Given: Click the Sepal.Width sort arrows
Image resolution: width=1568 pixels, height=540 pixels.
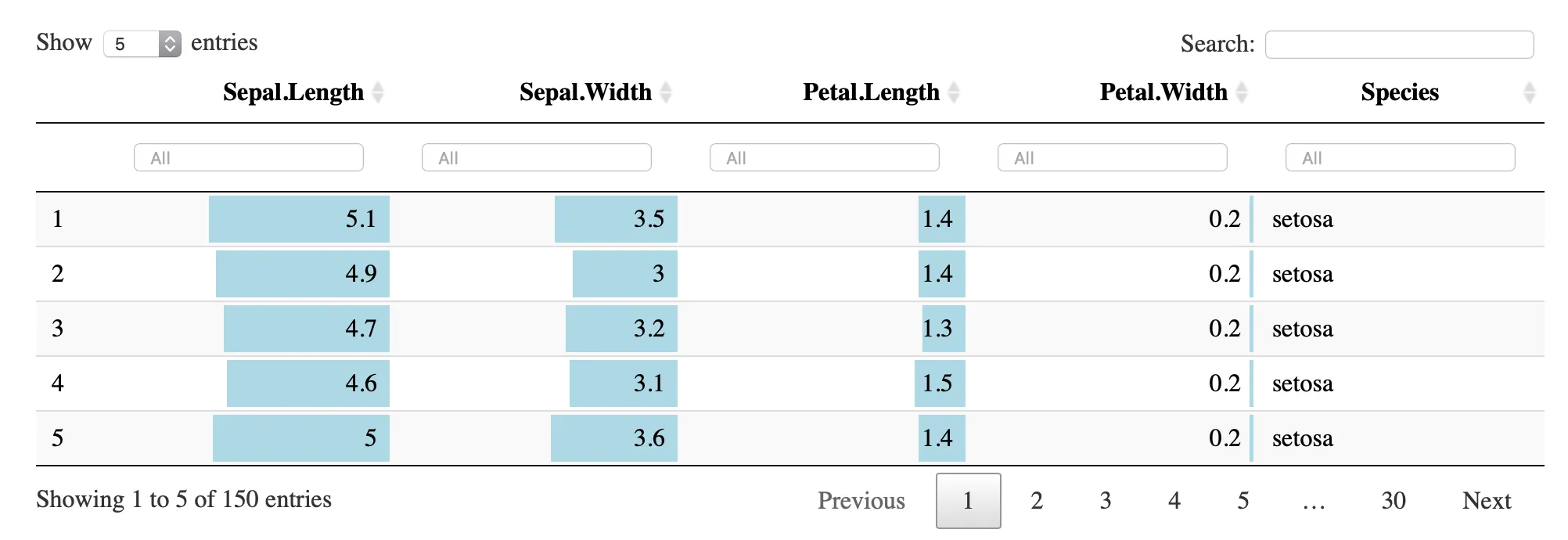Looking at the screenshot, I should pos(666,92).
